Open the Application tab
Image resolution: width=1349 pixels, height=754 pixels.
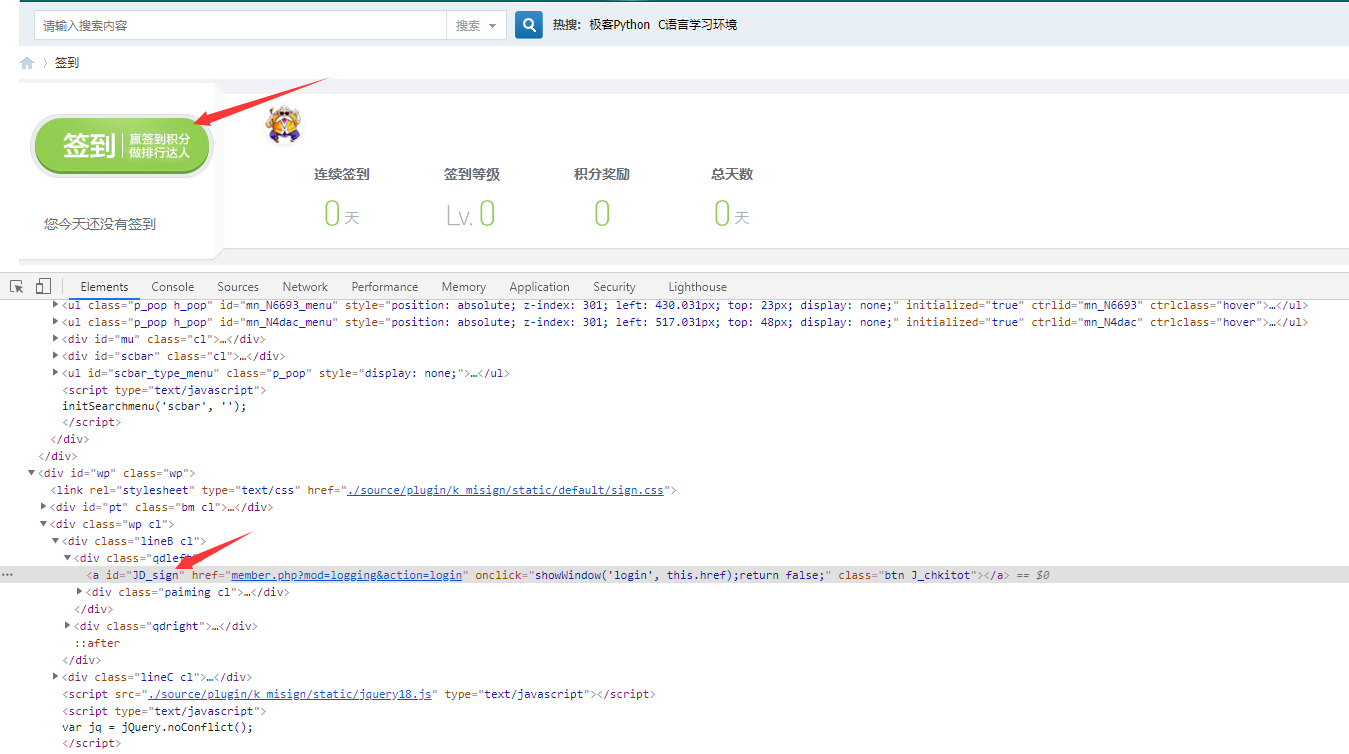pyautogui.click(x=539, y=287)
